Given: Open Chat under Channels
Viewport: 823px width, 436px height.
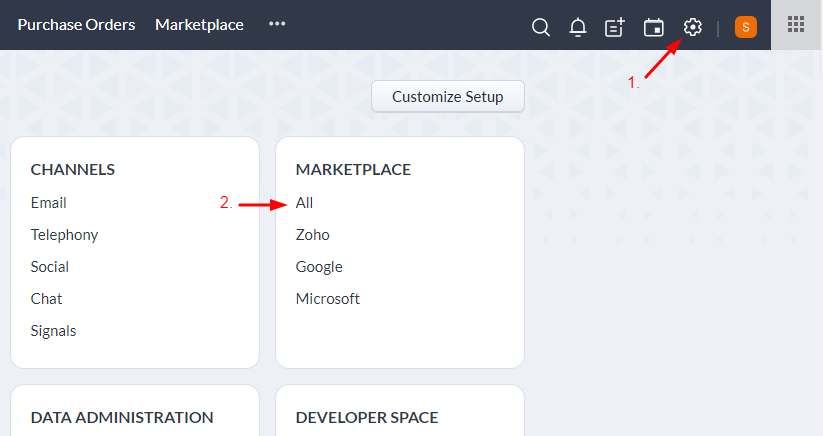Looking at the screenshot, I should 46,299.
